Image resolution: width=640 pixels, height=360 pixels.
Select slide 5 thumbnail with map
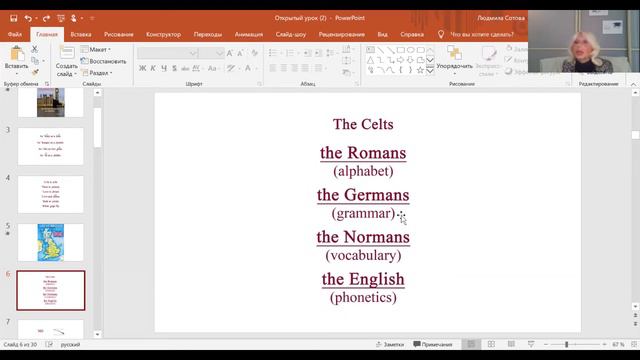51,242
